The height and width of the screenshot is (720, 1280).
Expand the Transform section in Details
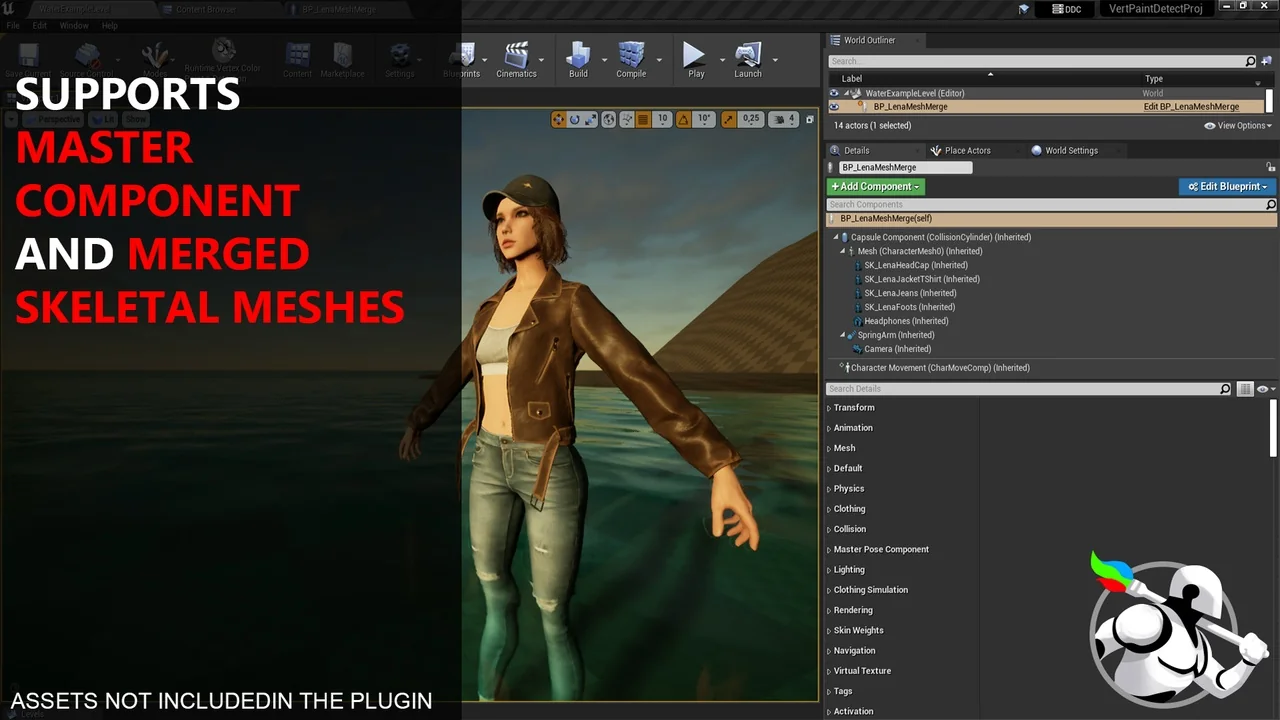click(x=853, y=407)
